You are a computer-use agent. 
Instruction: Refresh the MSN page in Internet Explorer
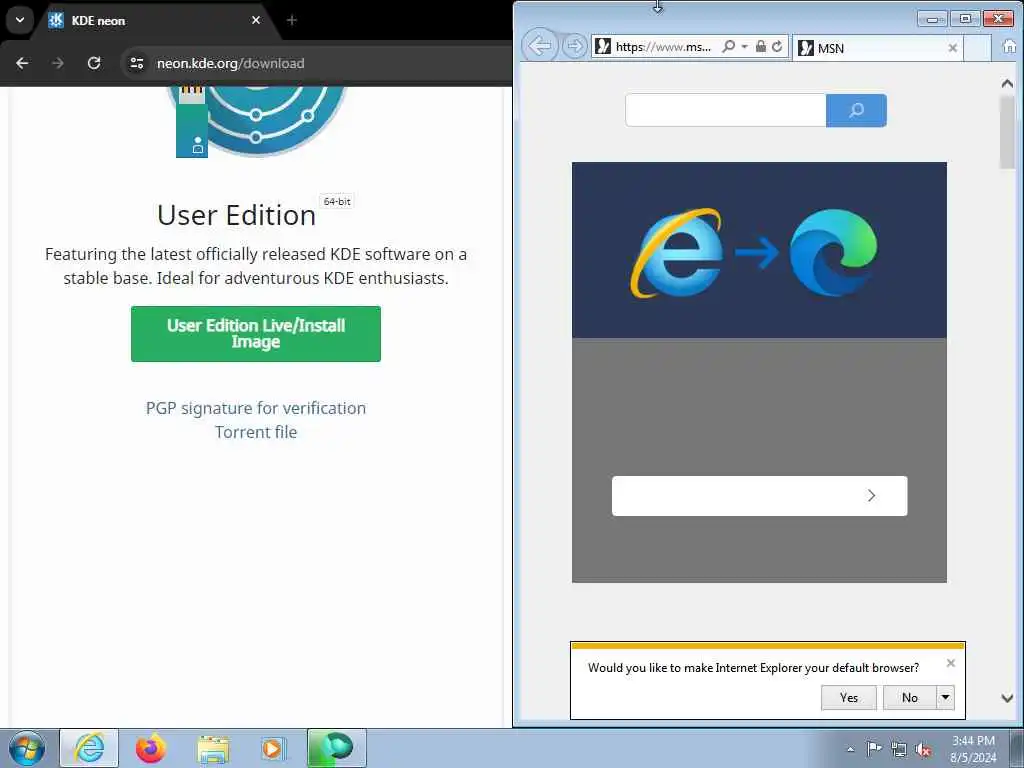[x=777, y=46]
